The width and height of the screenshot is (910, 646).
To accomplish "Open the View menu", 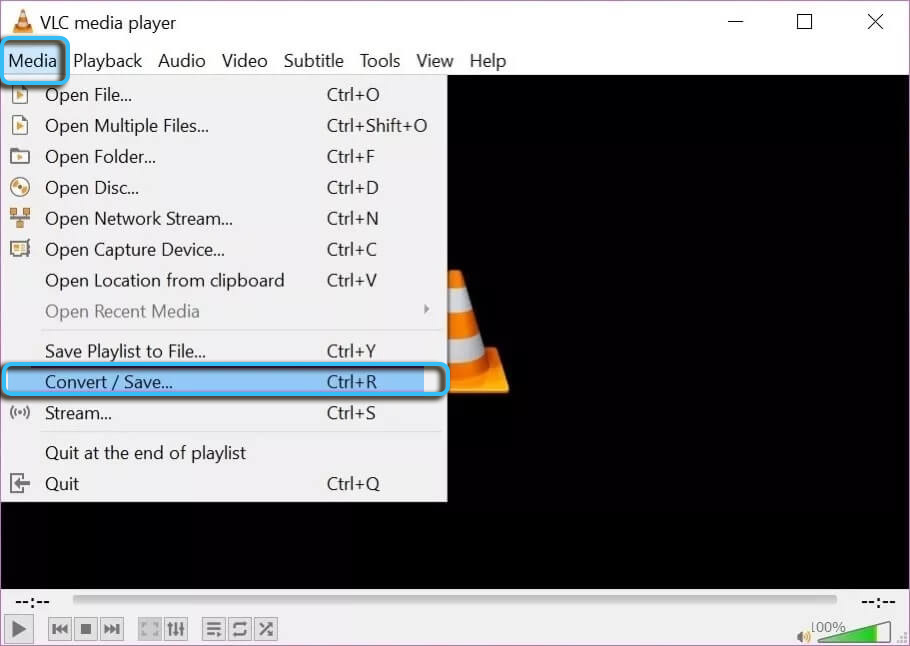I will pos(434,60).
